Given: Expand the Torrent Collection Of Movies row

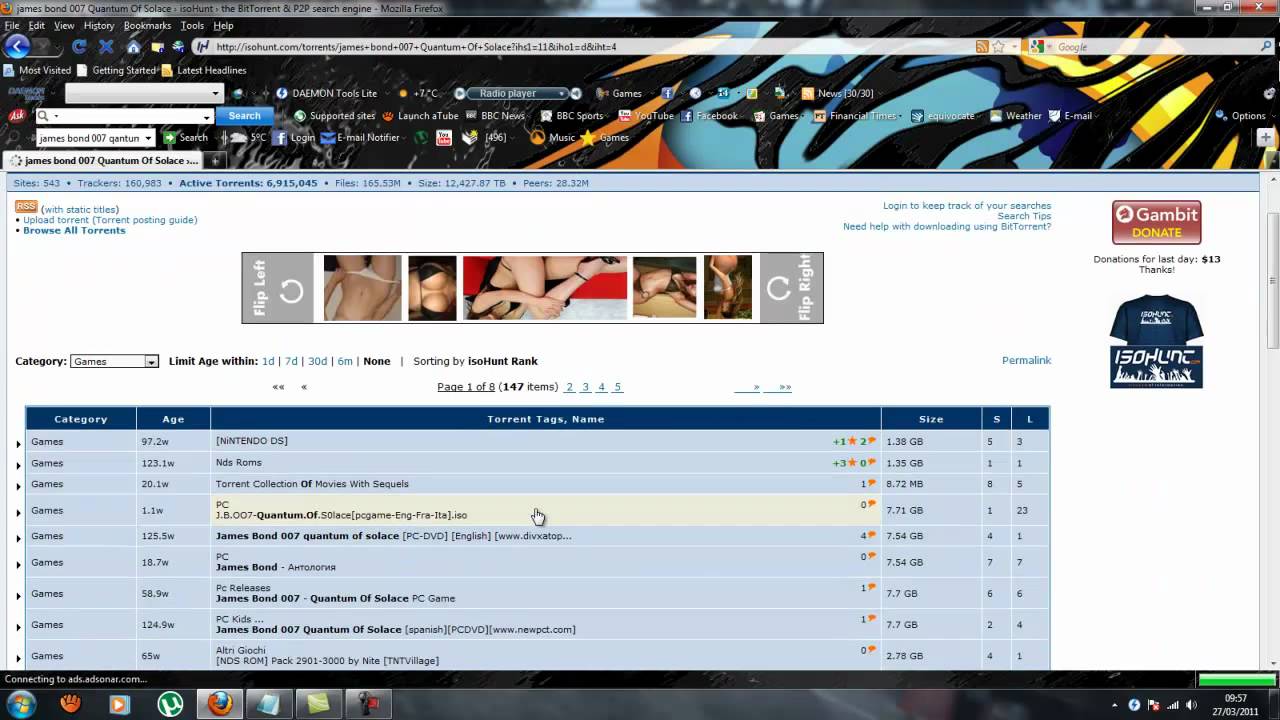Looking at the screenshot, I should tap(18, 486).
